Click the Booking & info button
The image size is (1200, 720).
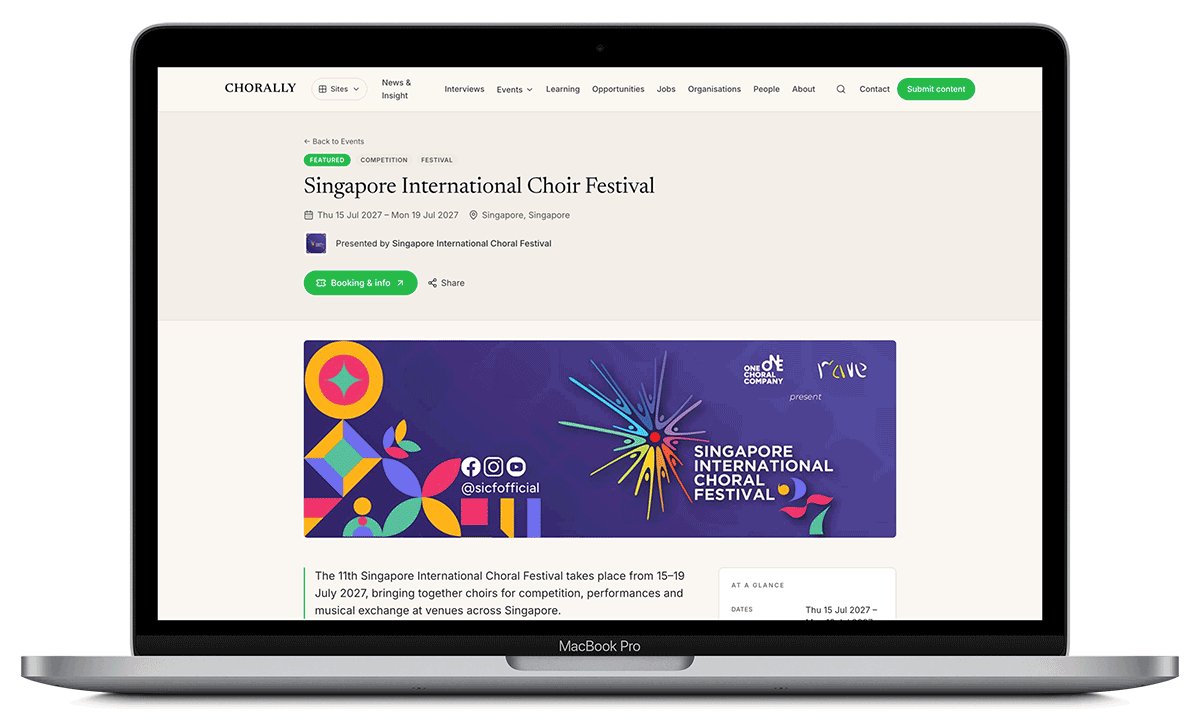click(360, 283)
